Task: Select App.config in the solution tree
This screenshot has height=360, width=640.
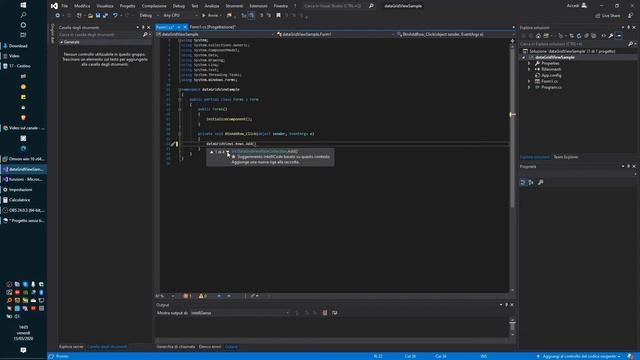Action: (x=551, y=76)
